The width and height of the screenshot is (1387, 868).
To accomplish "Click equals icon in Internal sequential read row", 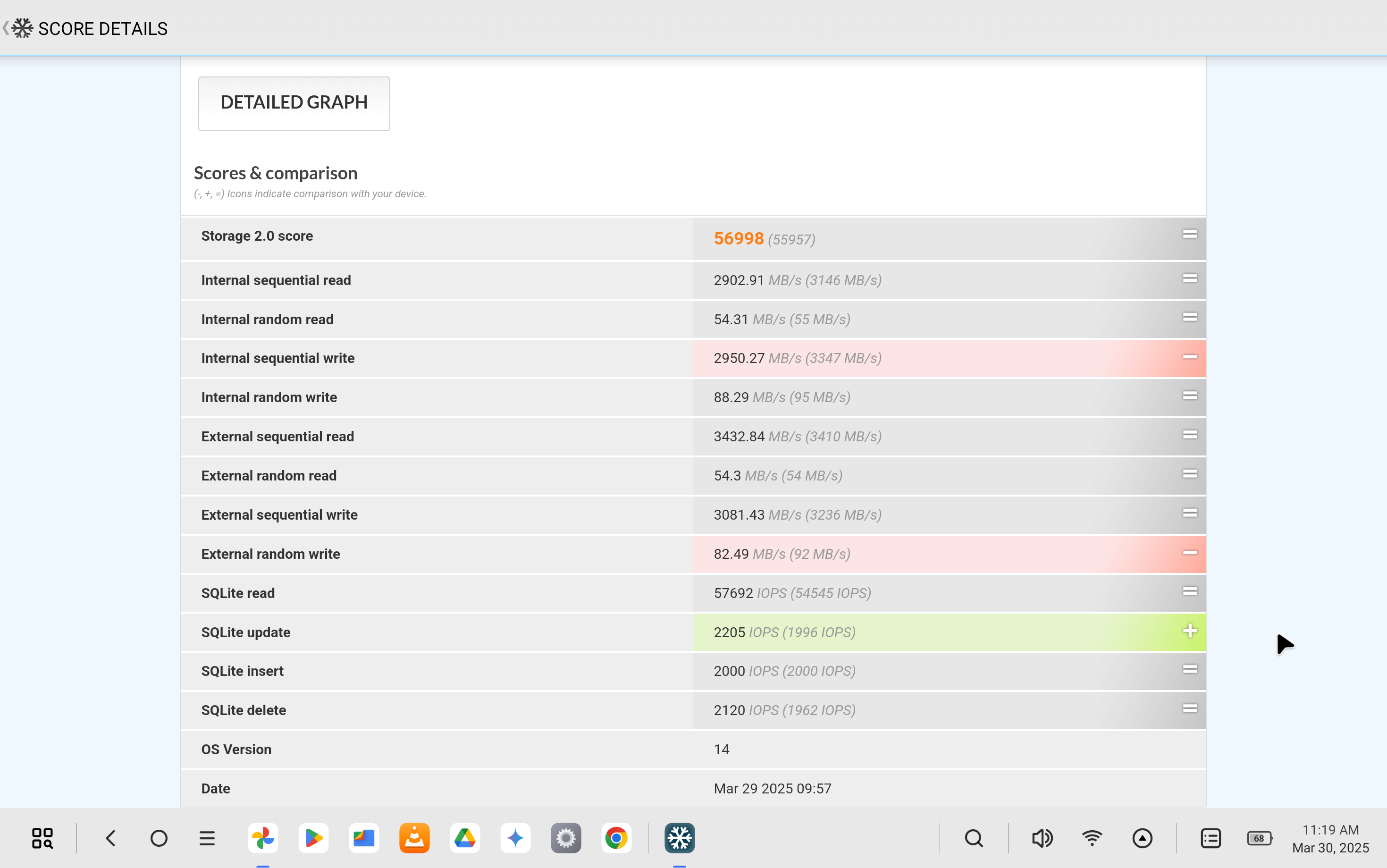I will [1190, 278].
